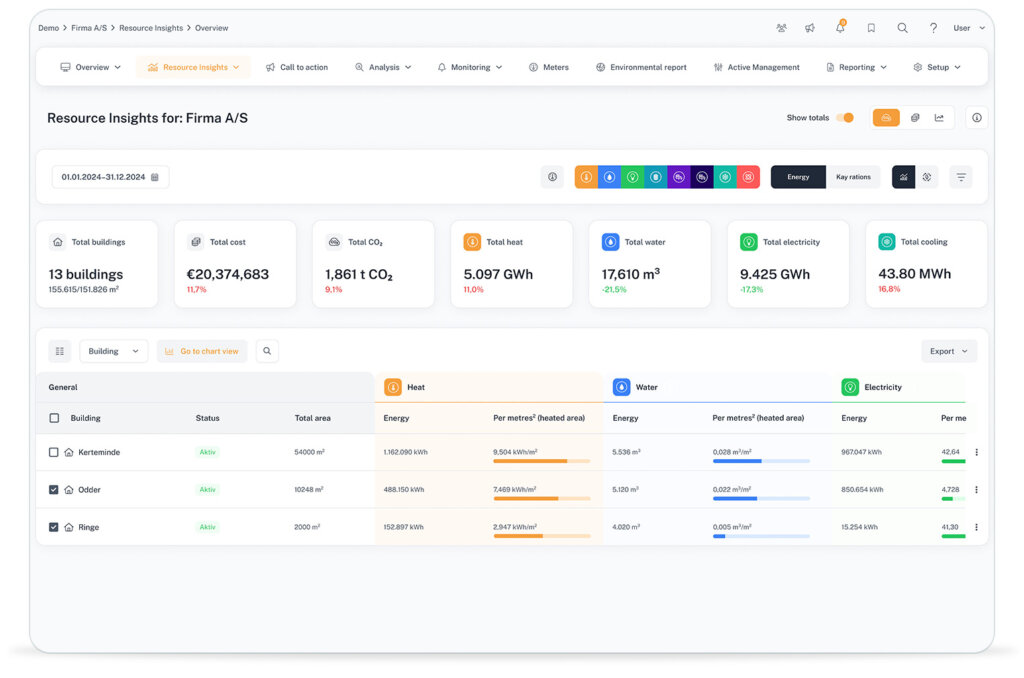Expand the Export dropdown
1024x678 pixels.
click(x=948, y=351)
